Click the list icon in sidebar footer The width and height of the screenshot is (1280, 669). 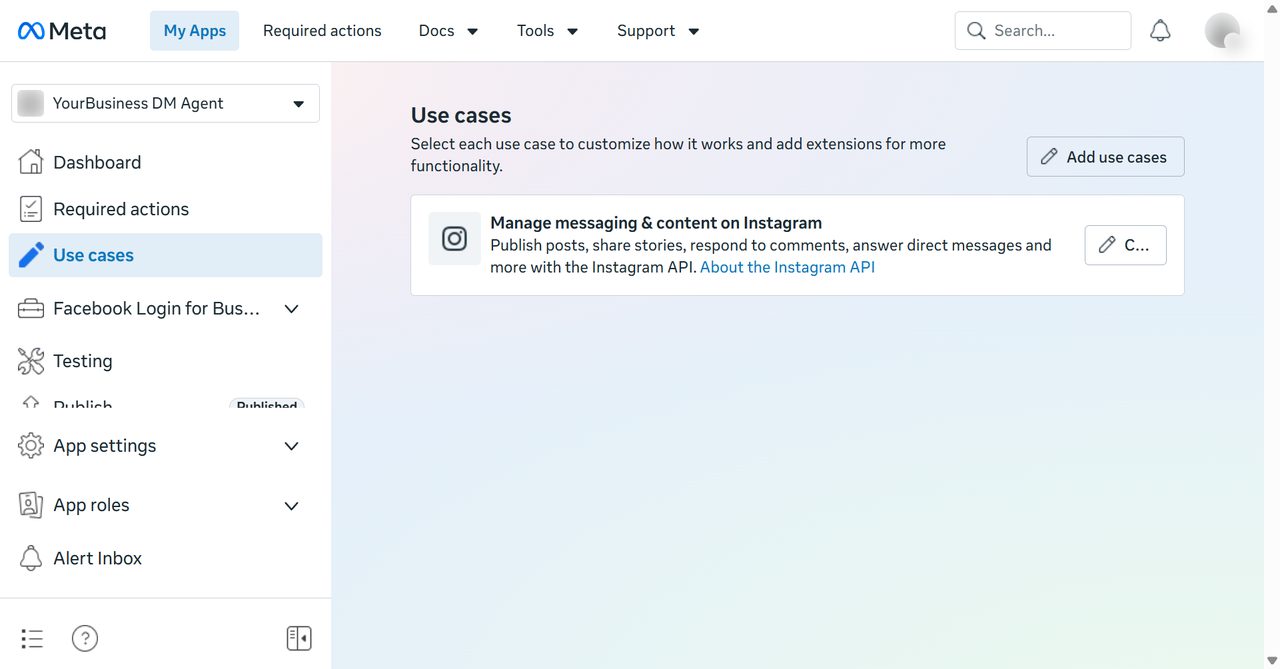click(32, 638)
